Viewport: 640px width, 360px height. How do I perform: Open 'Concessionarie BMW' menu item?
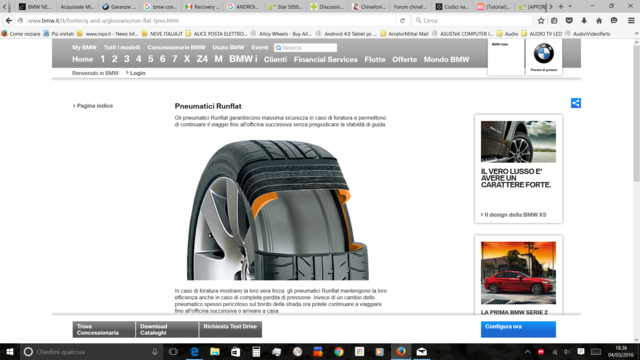point(176,47)
